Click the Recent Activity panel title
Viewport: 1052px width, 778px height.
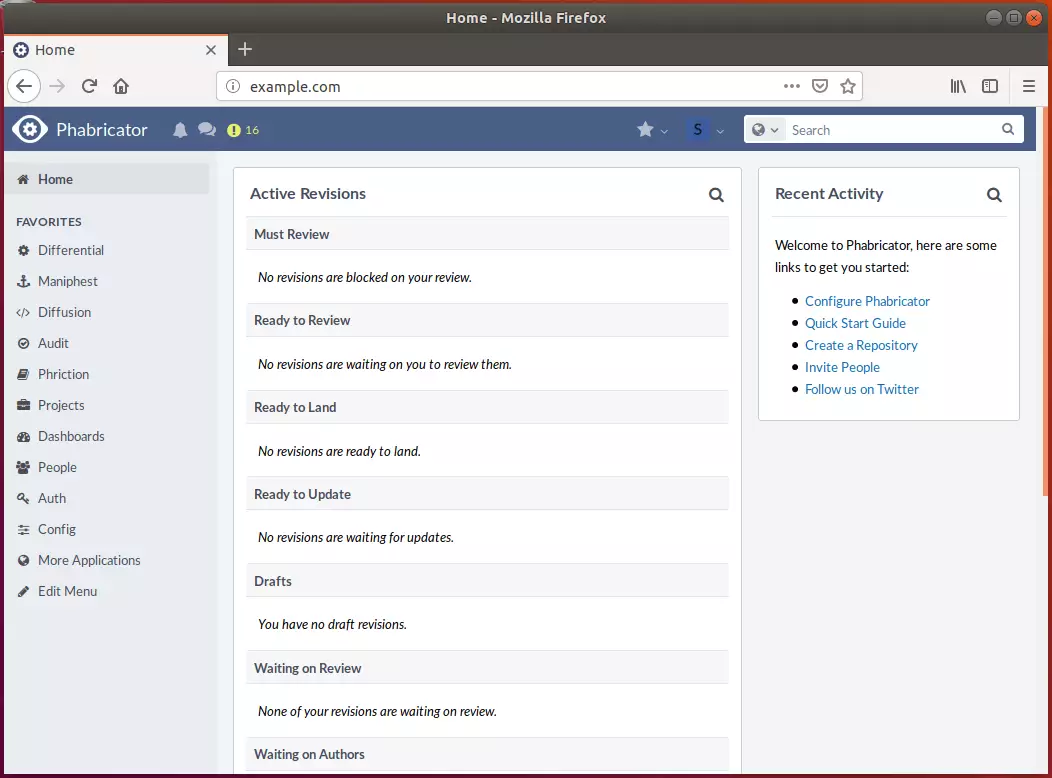tap(829, 194)
